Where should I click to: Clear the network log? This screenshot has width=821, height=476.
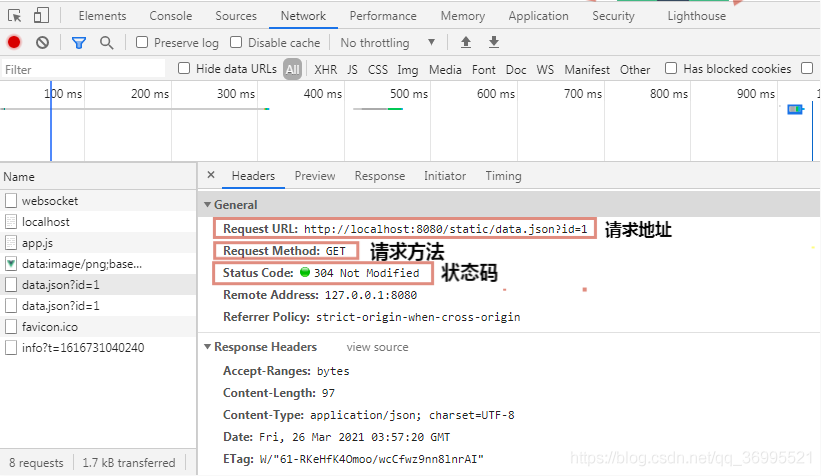click(42, 42)
